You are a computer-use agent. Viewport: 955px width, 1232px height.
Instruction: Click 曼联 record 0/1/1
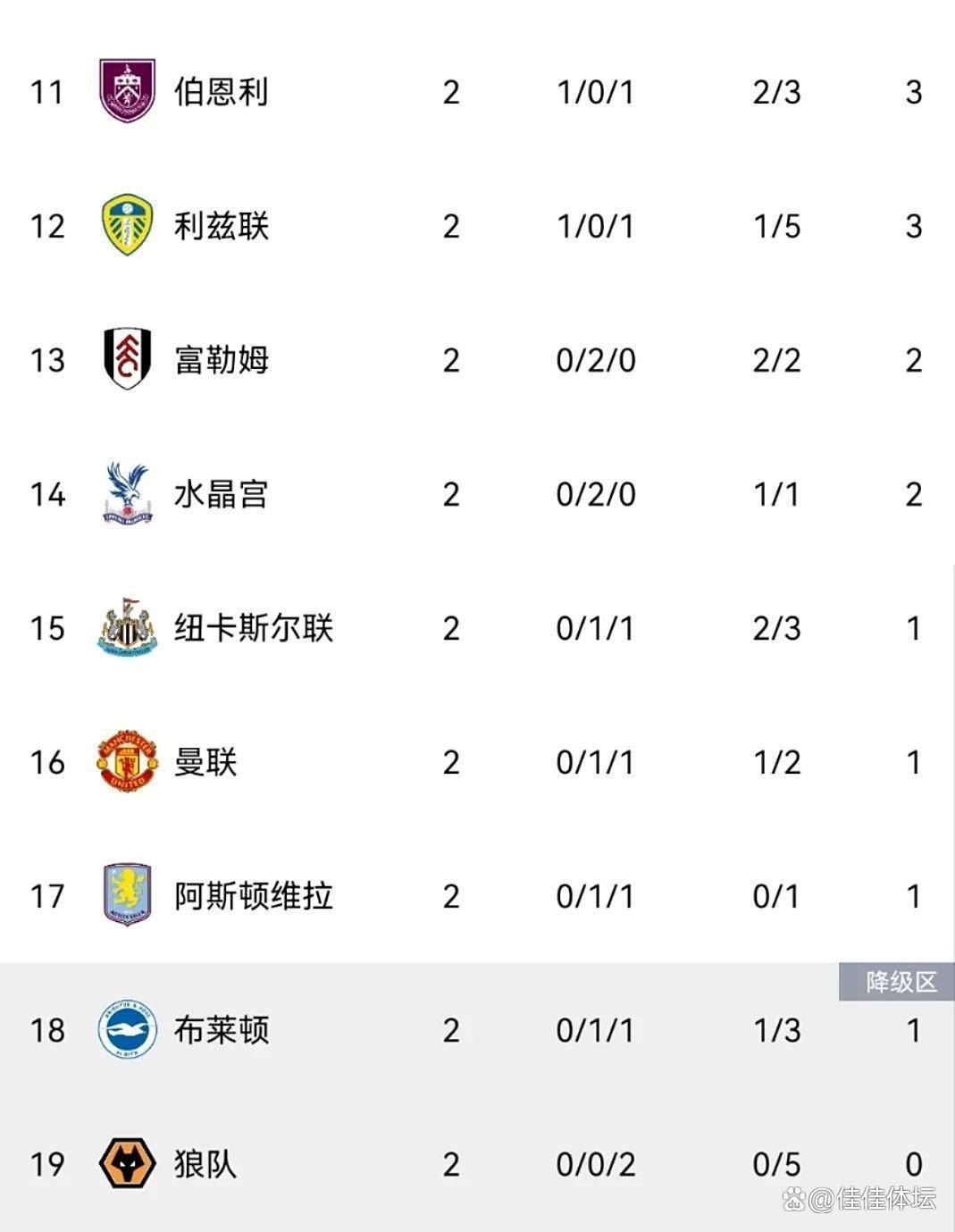(x=595, y=762)
